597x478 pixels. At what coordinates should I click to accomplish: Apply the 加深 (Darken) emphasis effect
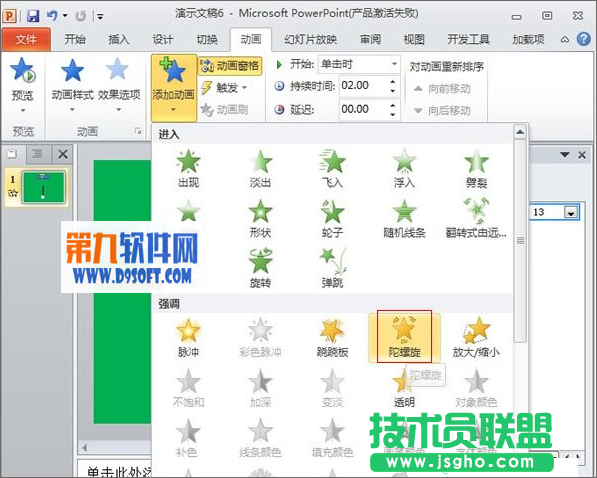tap(260, 388)
